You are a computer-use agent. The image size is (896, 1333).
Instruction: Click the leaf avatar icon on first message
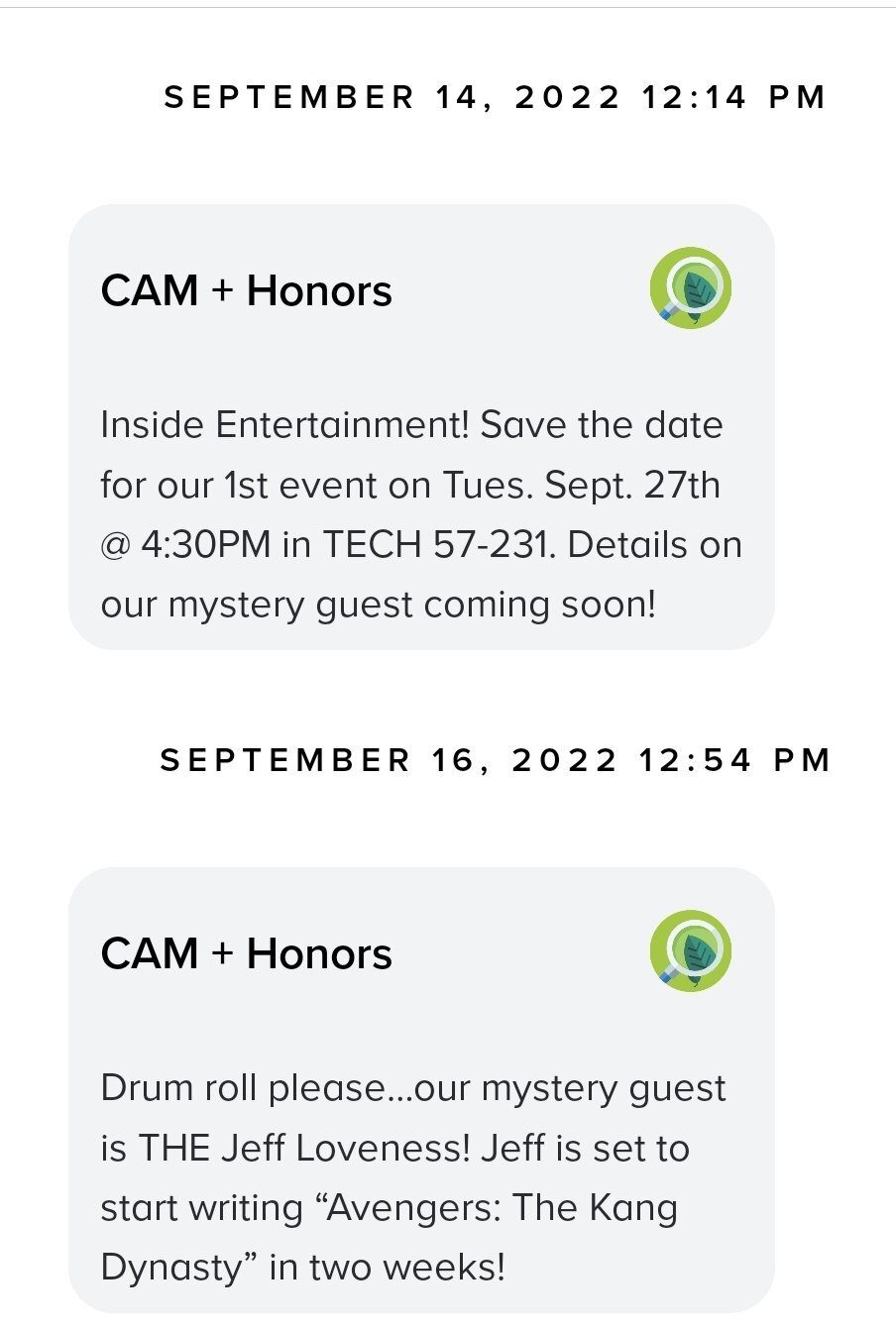[691, 287]
